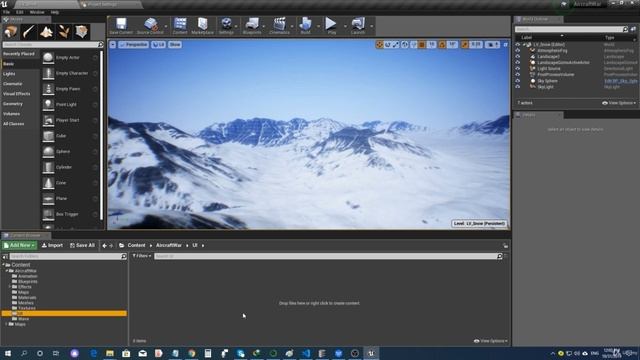
Task: Select Paint mode brush icon
Action: point(29,32)
